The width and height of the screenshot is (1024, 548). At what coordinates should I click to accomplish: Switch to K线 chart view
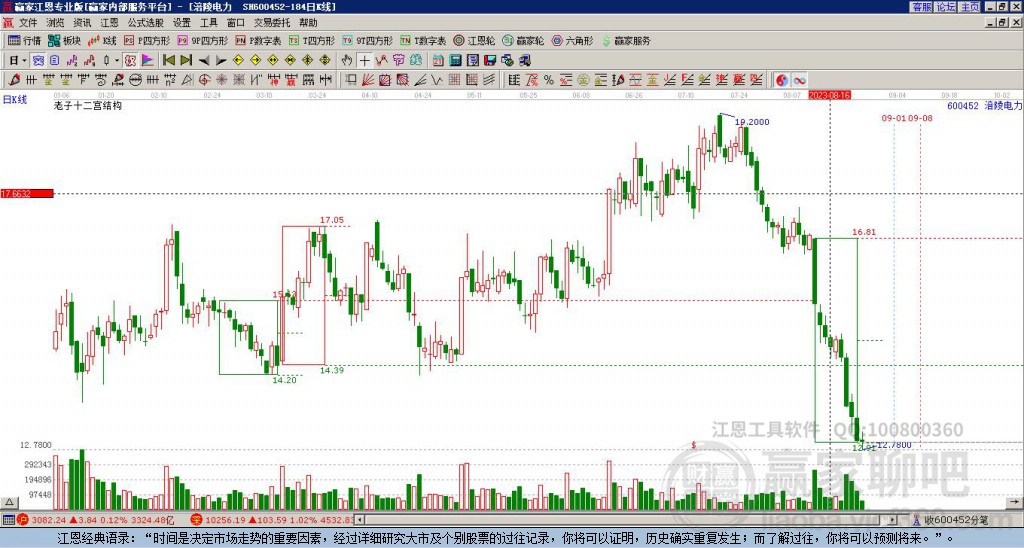102,40
